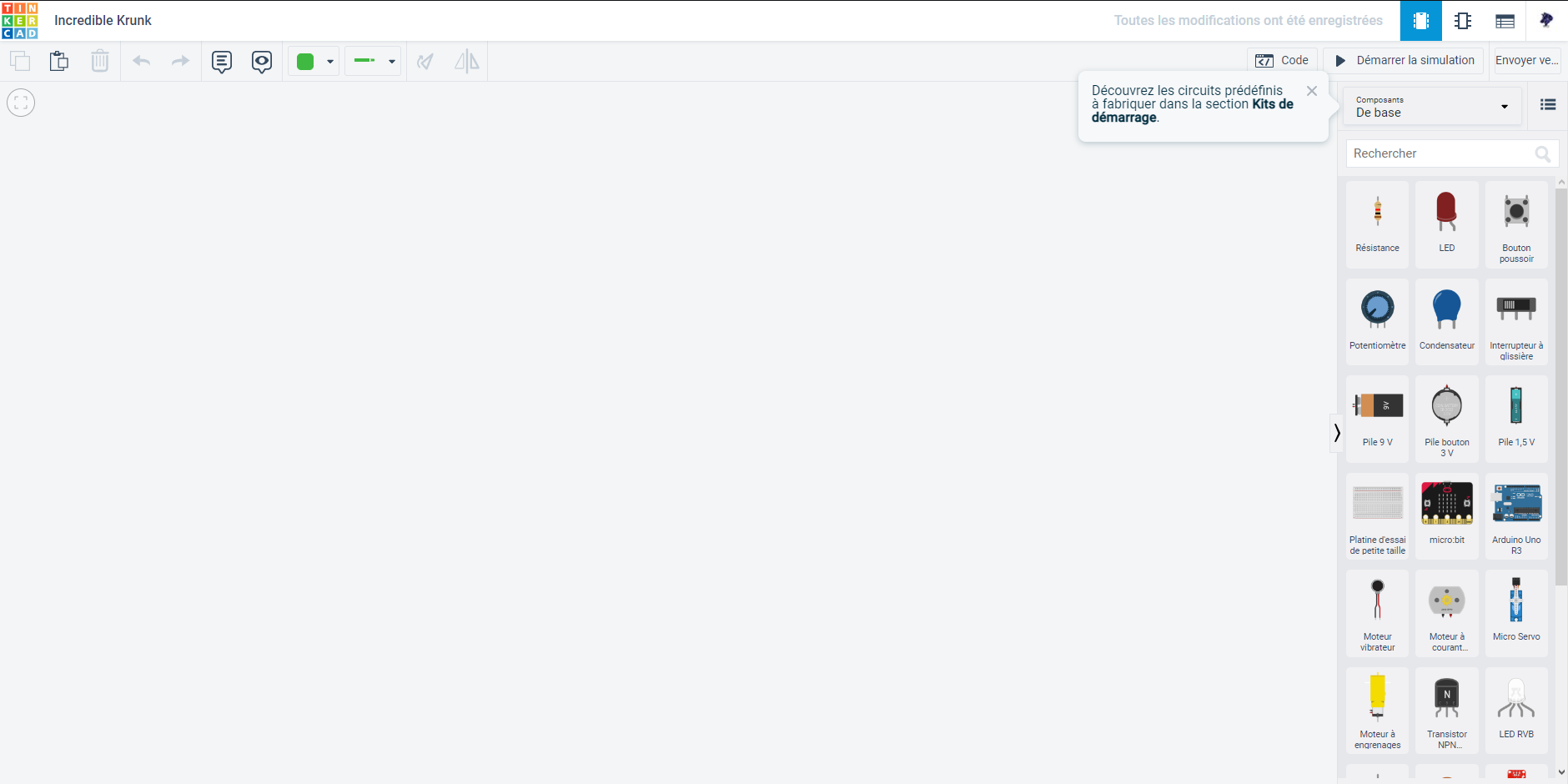This screenshot has height=784, width=1568.
Task: Click the paste icon in toolbar
Action: 59,61
